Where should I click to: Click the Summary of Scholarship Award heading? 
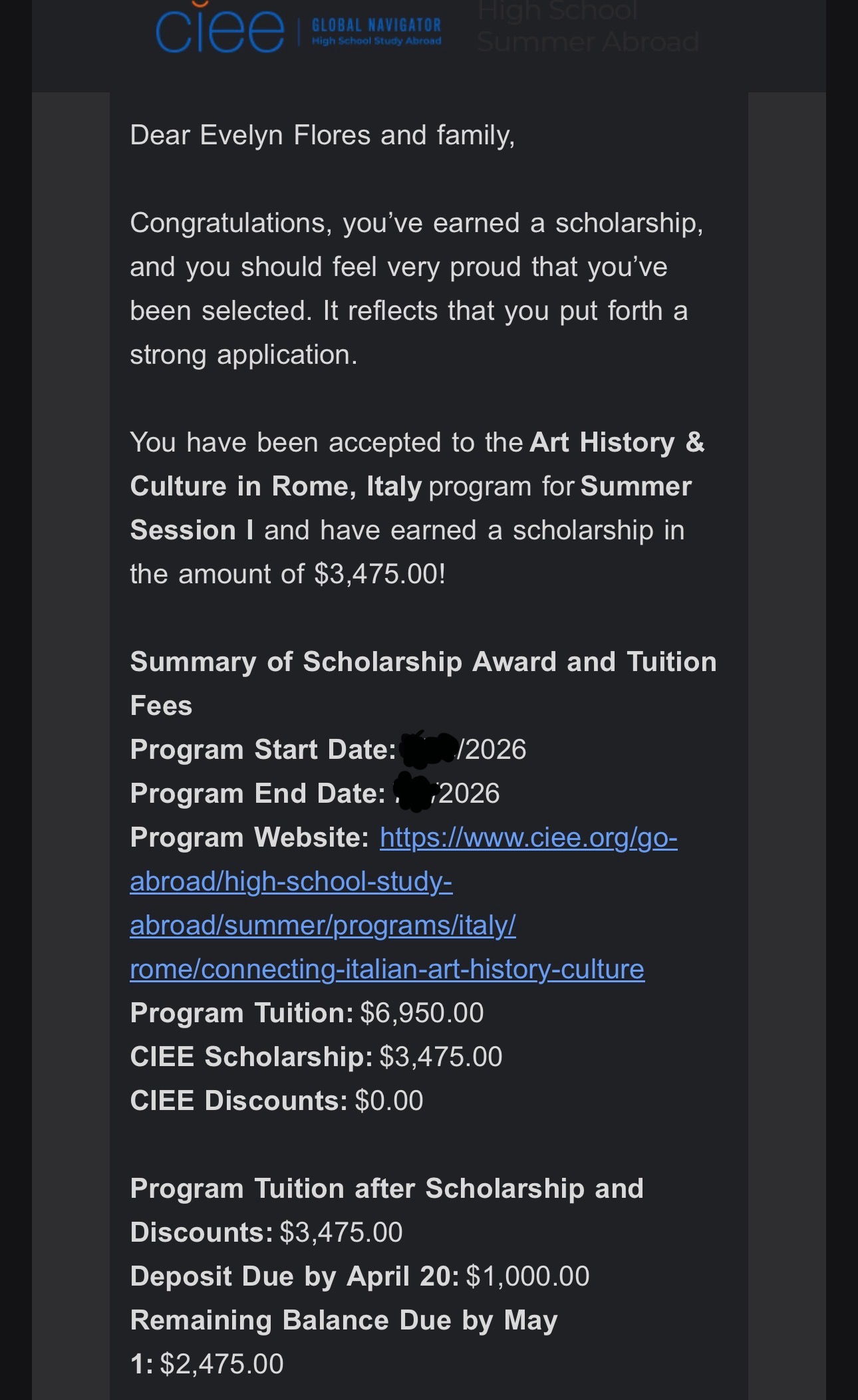[423, 662]
